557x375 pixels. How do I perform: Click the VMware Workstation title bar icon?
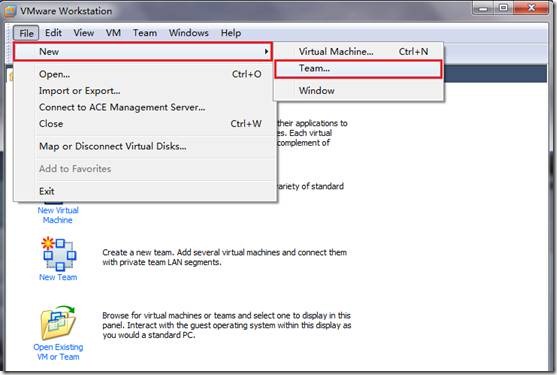tap(10, 11)
